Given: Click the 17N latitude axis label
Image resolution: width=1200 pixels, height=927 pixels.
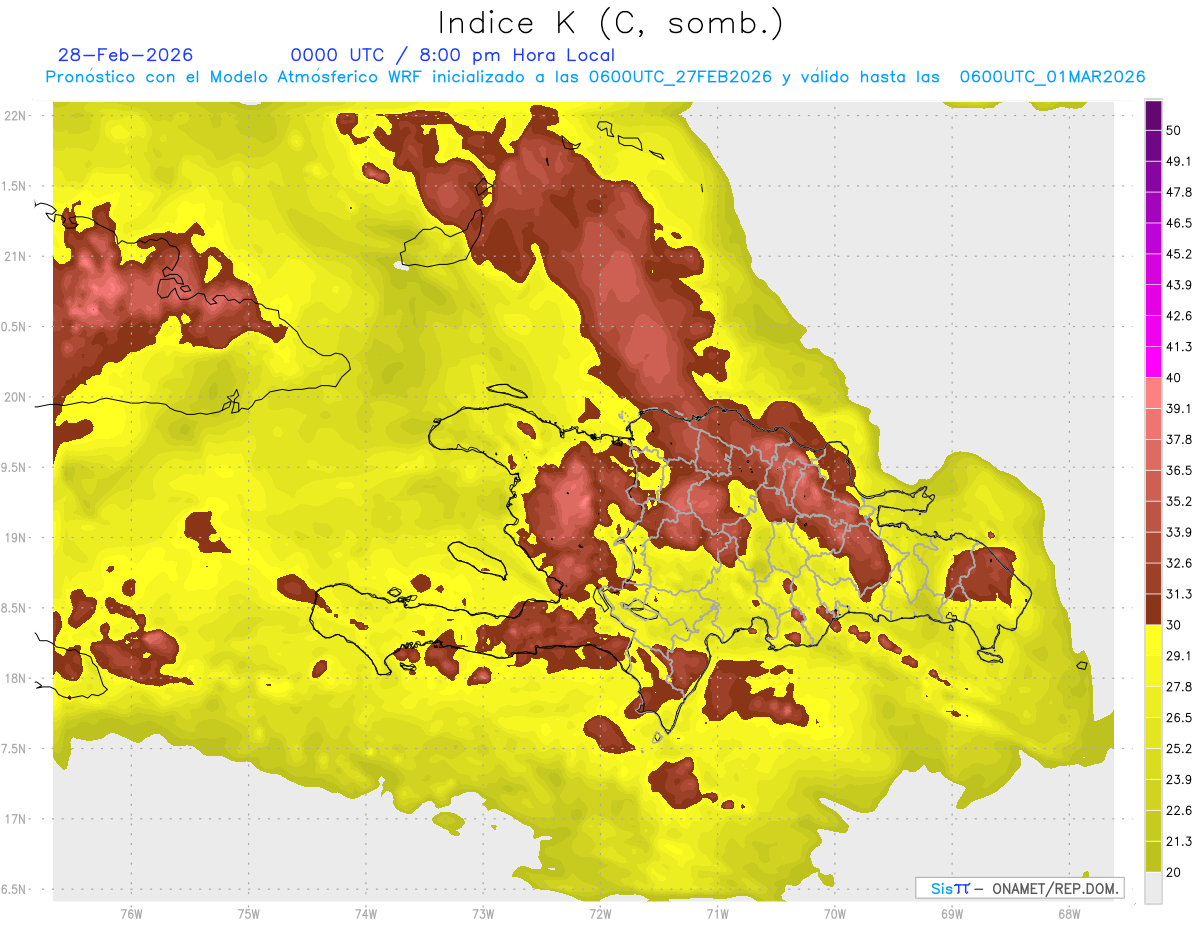Looking at the screenshot, I should 15,819.
